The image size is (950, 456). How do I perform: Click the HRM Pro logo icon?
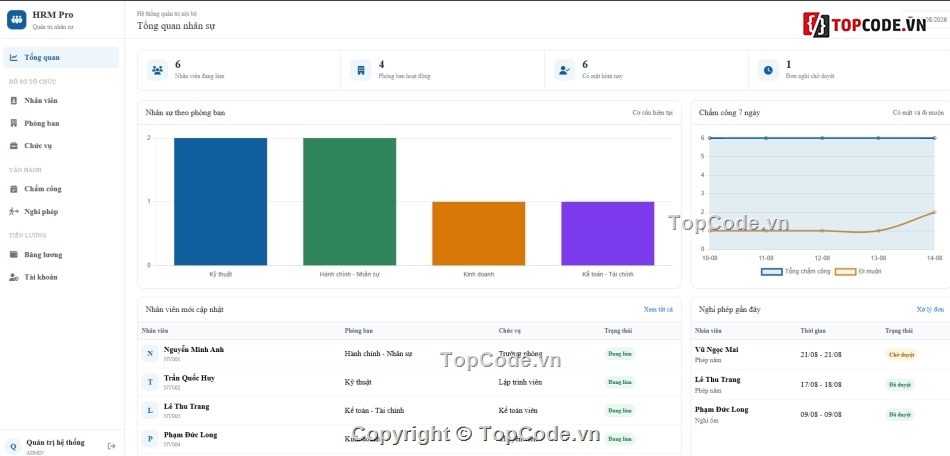[16, 19]
